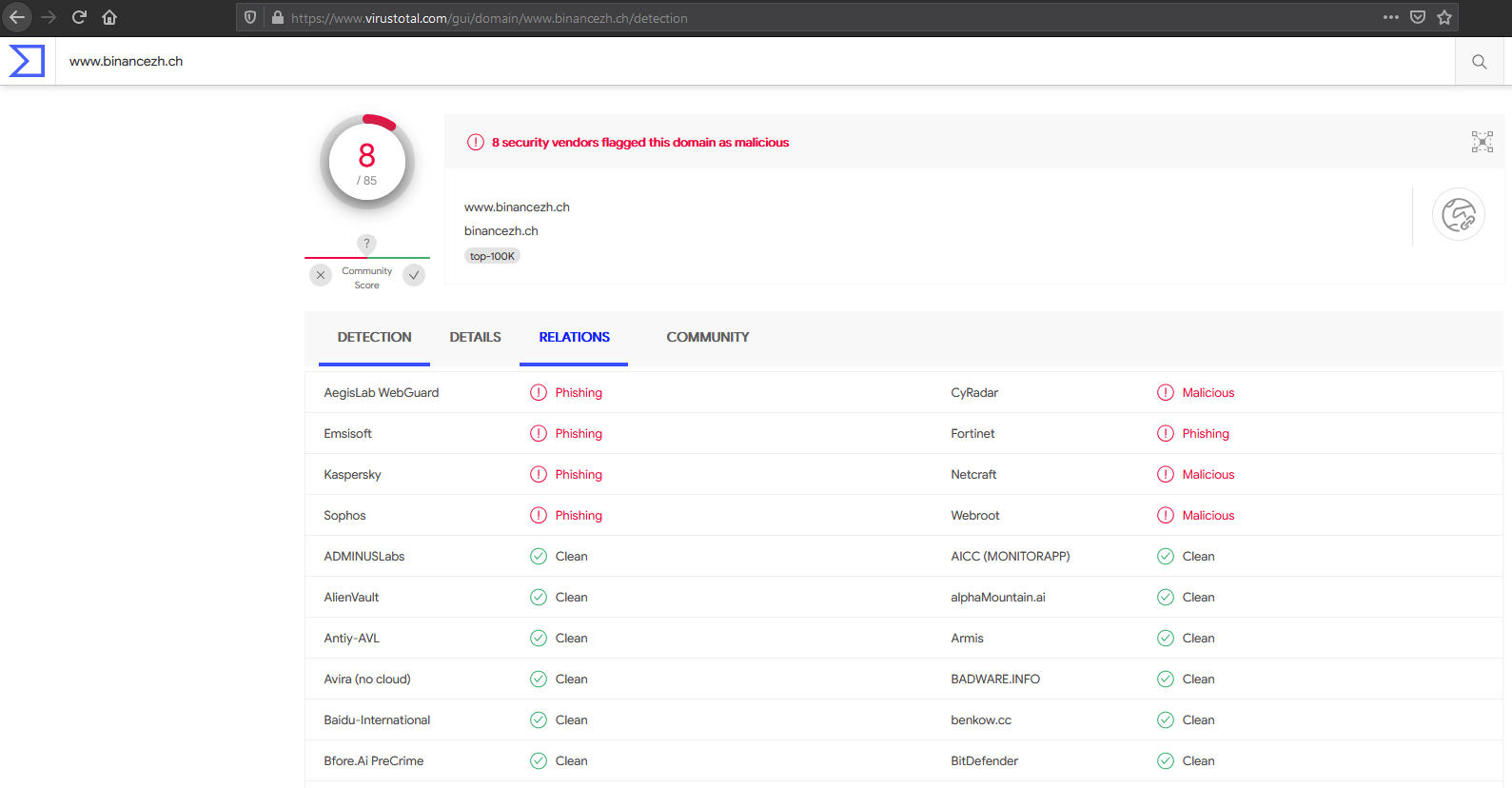Click the search magnifier icon

pos(1480,62)
